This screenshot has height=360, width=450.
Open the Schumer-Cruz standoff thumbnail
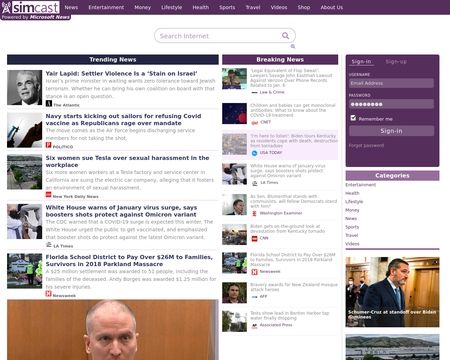tap(392, 292)
